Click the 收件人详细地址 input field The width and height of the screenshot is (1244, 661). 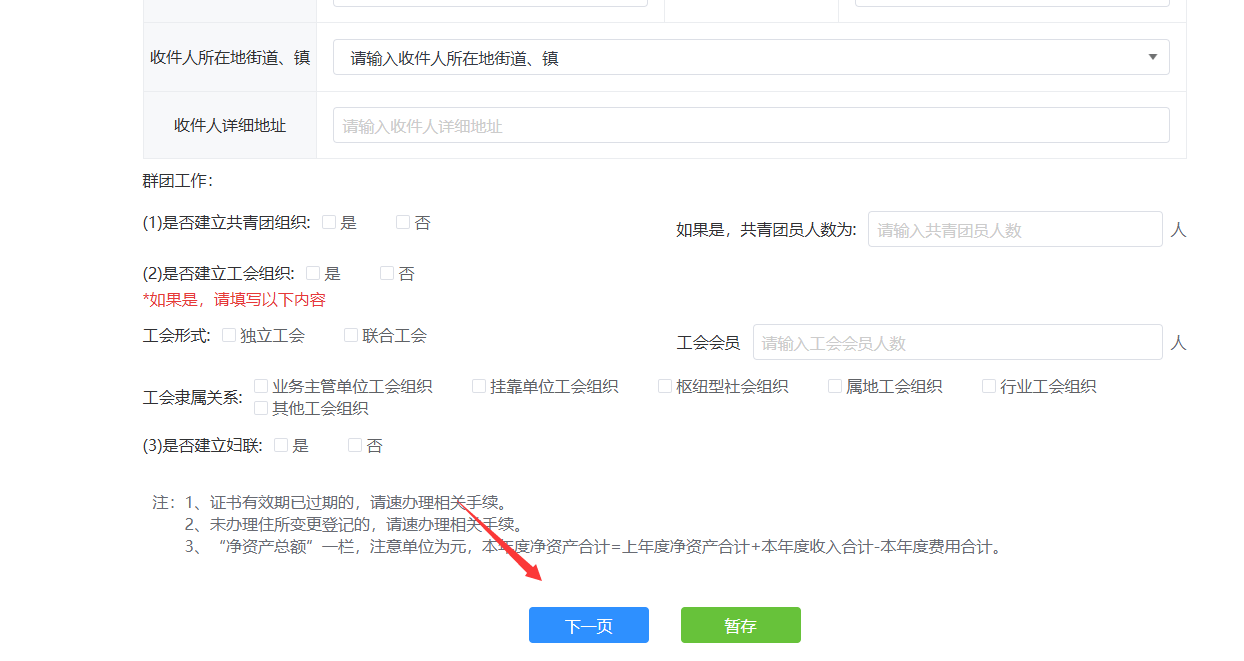(750, 126)
